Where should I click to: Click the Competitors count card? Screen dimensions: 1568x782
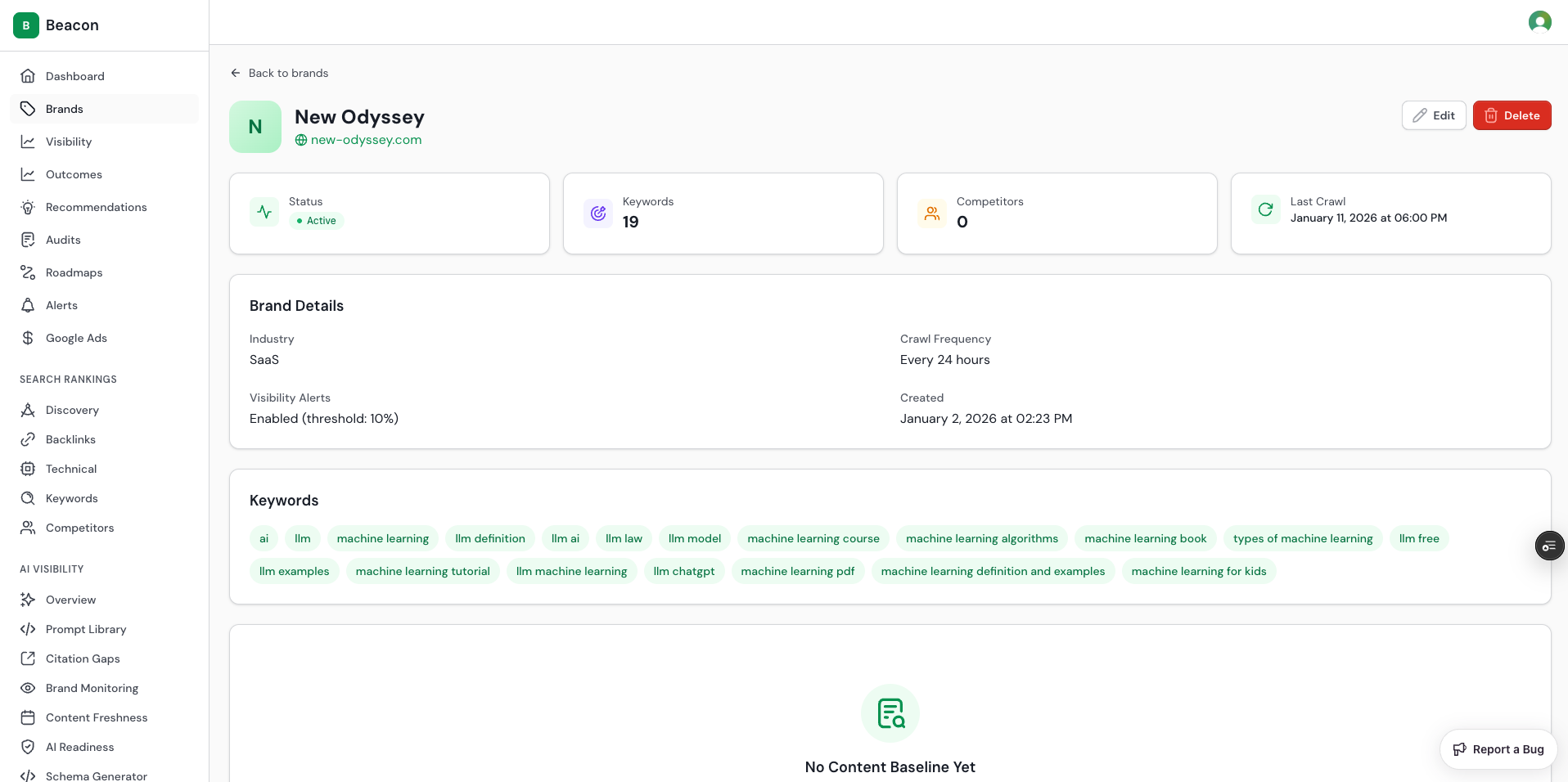pos(1057,213)
